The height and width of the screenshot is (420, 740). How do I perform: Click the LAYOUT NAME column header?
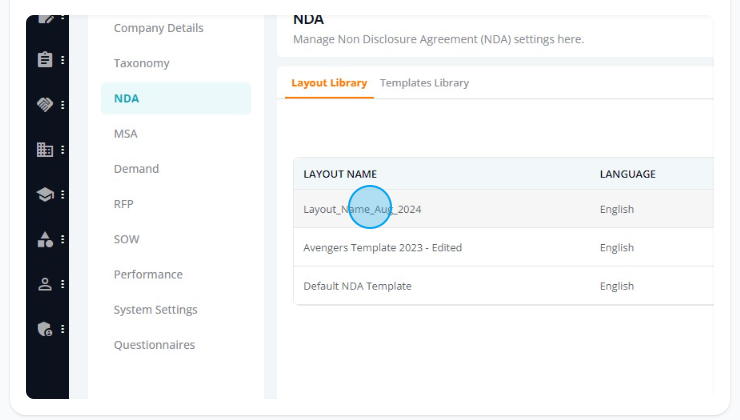[x=340, y=174]
